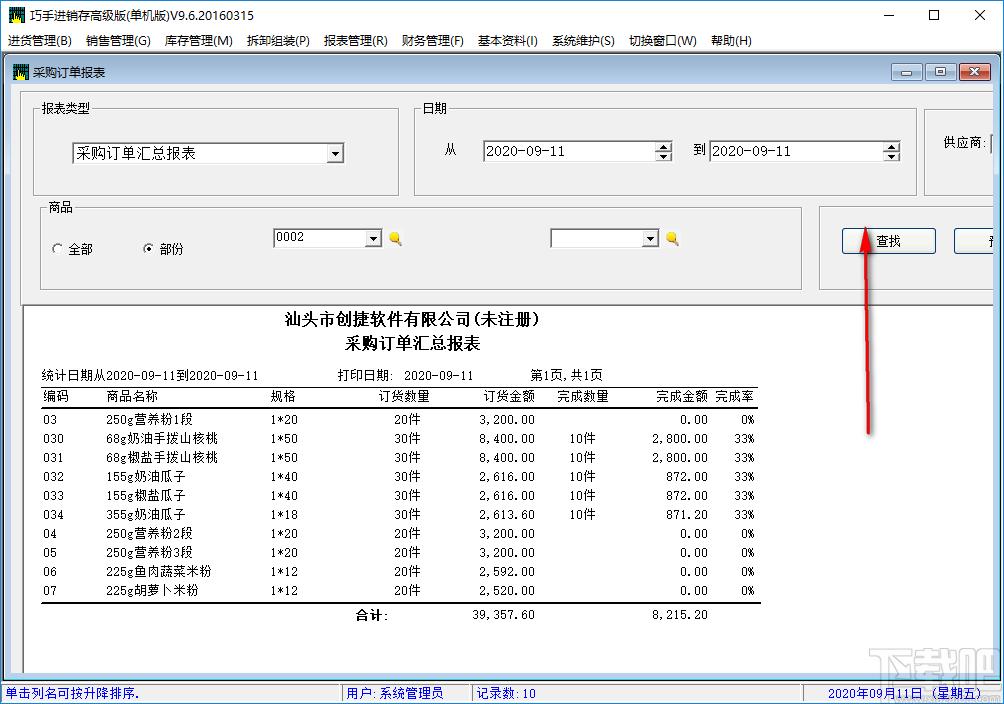Click the status bar date 2020年09月11日
This screenshot has height=704, width=1004.
point(875,693)
